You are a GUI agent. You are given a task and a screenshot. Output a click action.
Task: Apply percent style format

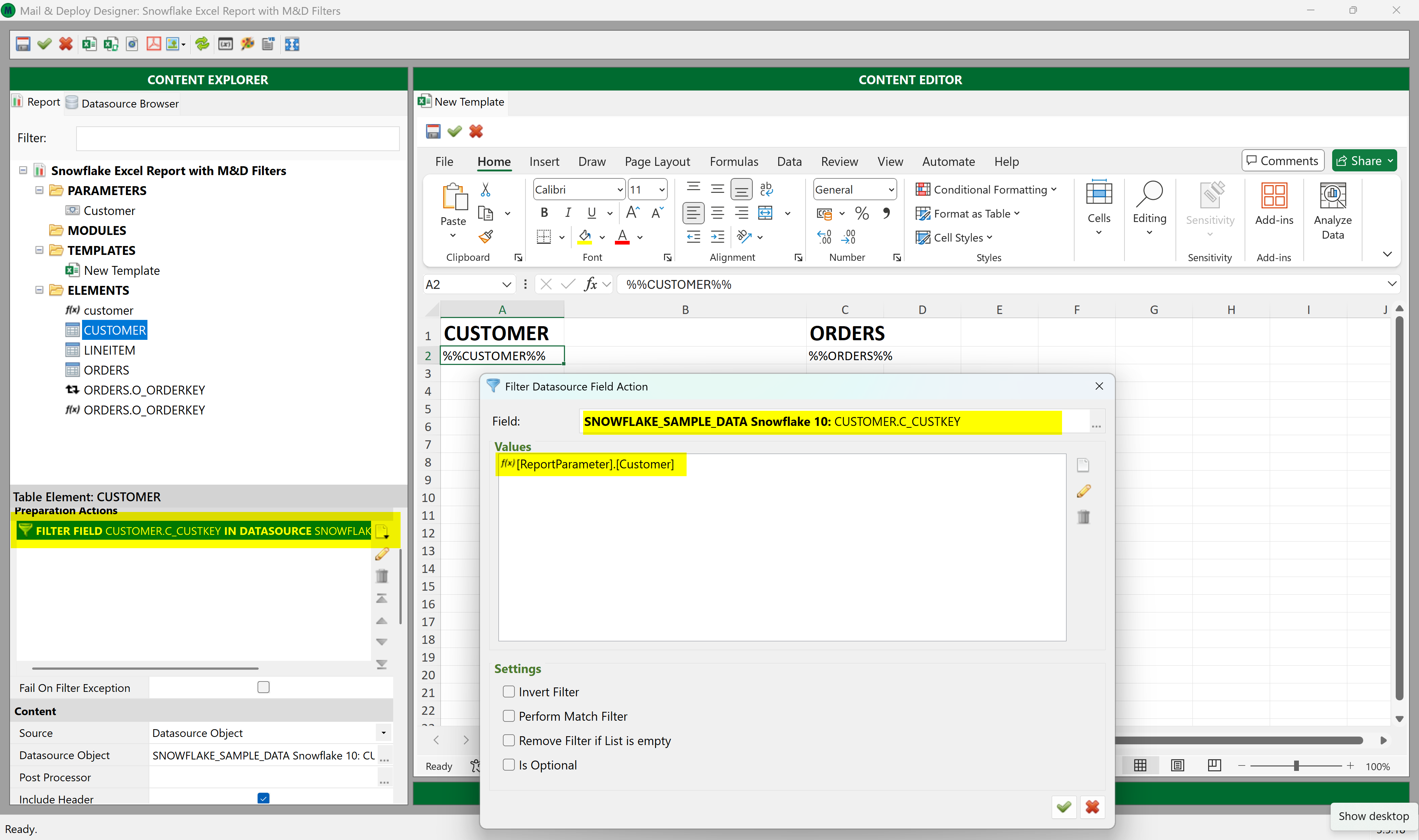tap(862, 213)
